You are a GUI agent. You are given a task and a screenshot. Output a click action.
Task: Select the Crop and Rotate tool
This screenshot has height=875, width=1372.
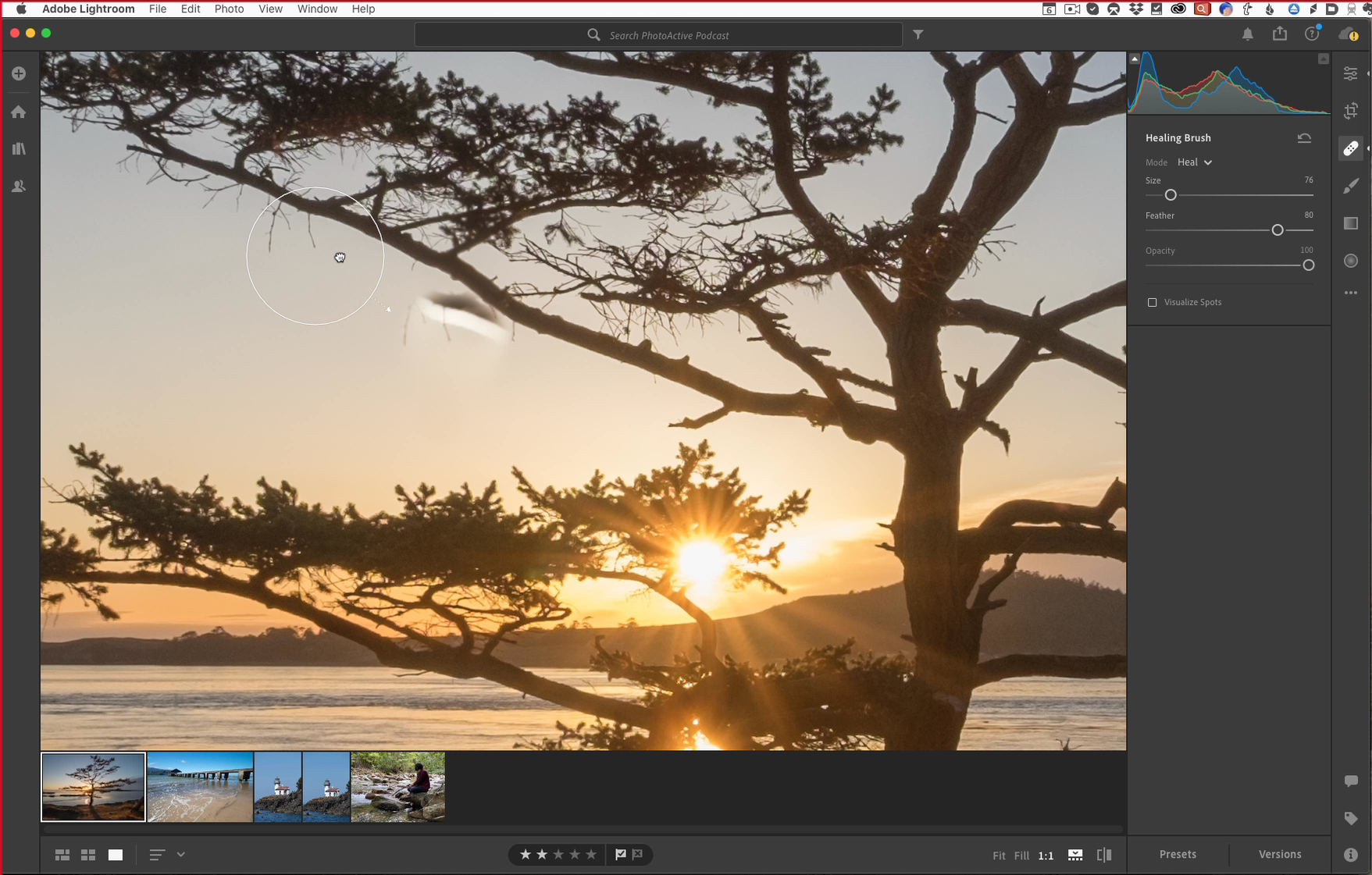(x=1350, y=111)
